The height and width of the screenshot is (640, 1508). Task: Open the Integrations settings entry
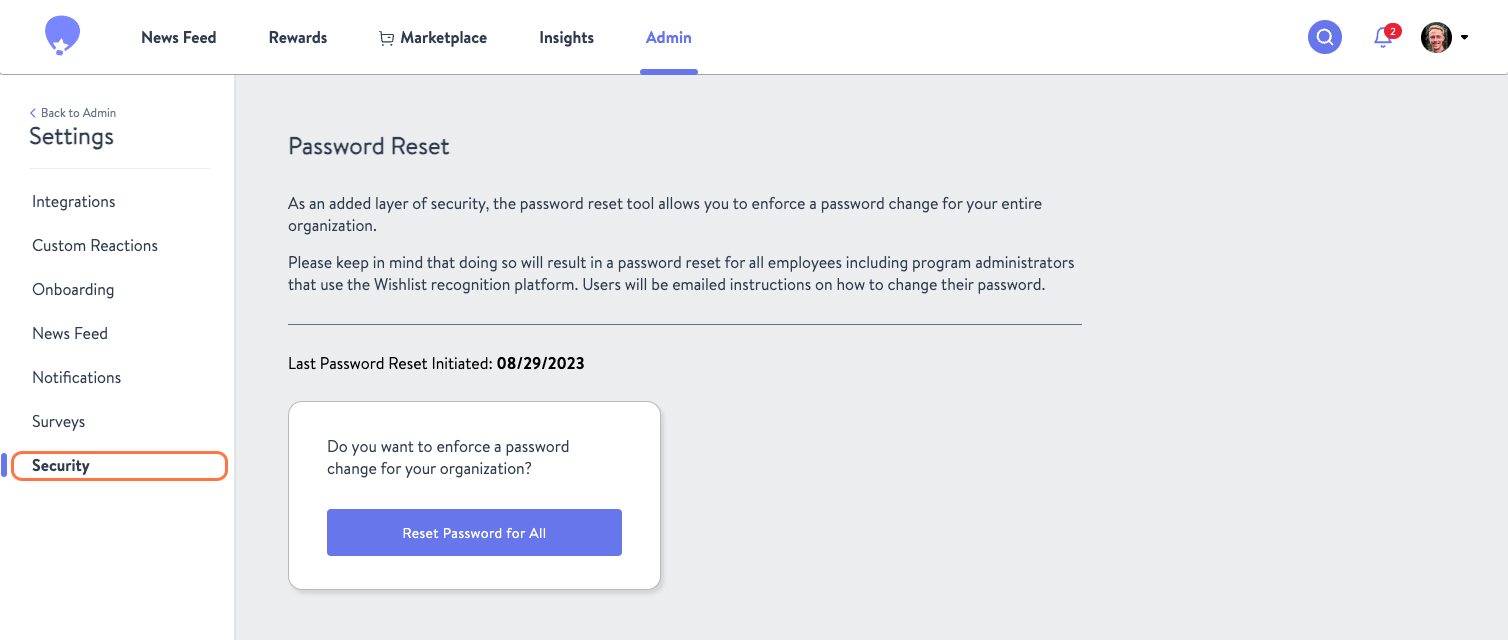coord(73,201)
